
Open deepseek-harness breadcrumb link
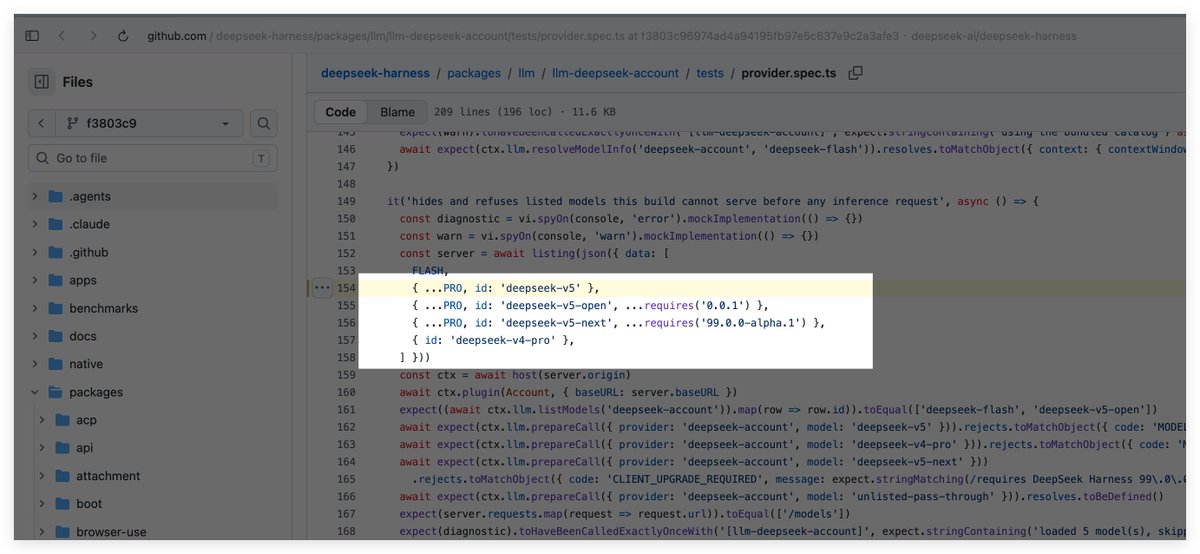(x=375, y=73)
